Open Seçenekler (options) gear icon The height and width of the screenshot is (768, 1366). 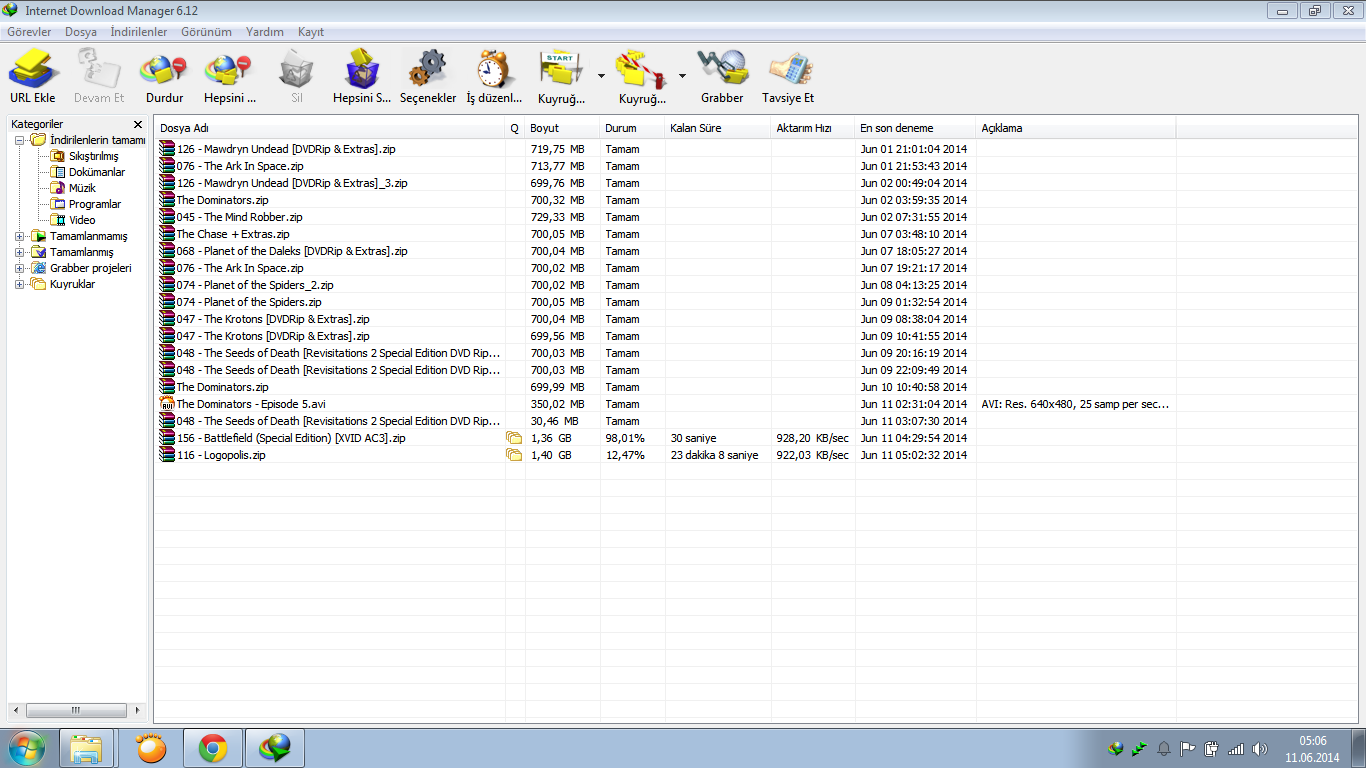[427, 69]
